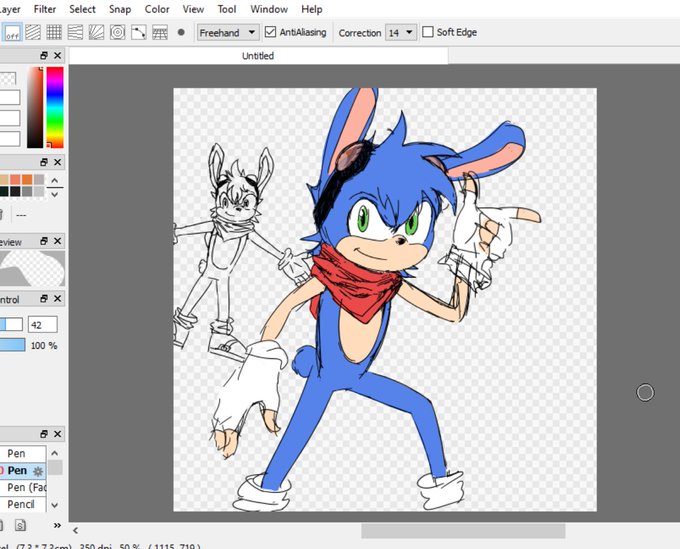Select the curve snap icon
Viewport: 680px width, 549px height.
click(139, 33)
